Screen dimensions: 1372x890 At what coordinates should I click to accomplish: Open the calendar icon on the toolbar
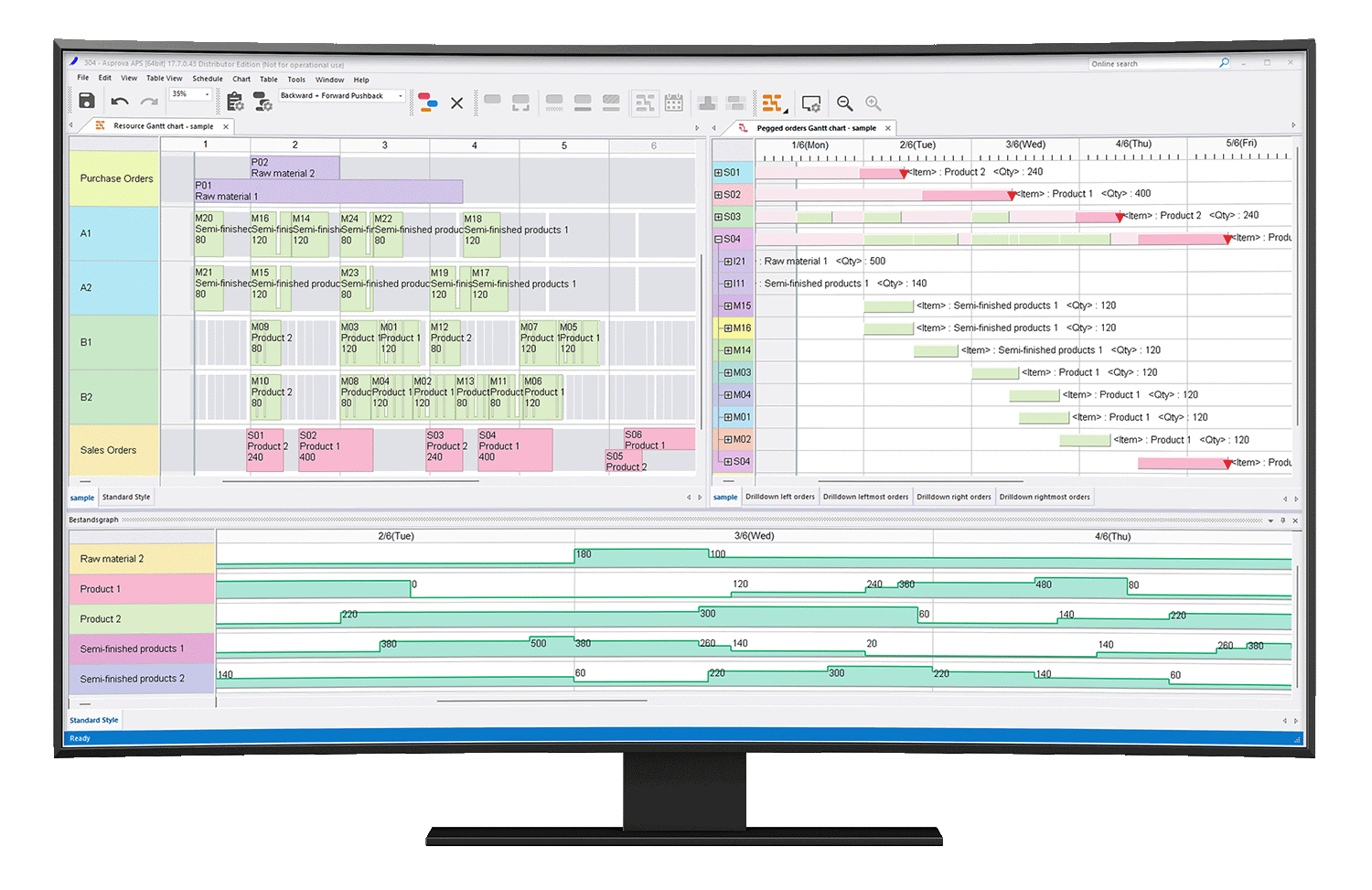[x=674, y=102]
